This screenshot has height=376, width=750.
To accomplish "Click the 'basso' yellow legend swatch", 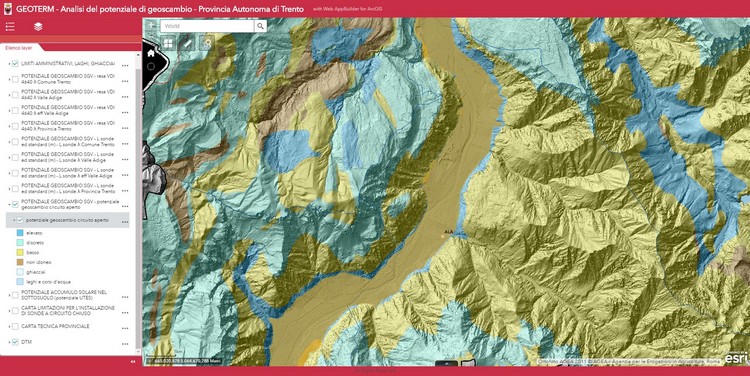I will click(x=20, y=252).
